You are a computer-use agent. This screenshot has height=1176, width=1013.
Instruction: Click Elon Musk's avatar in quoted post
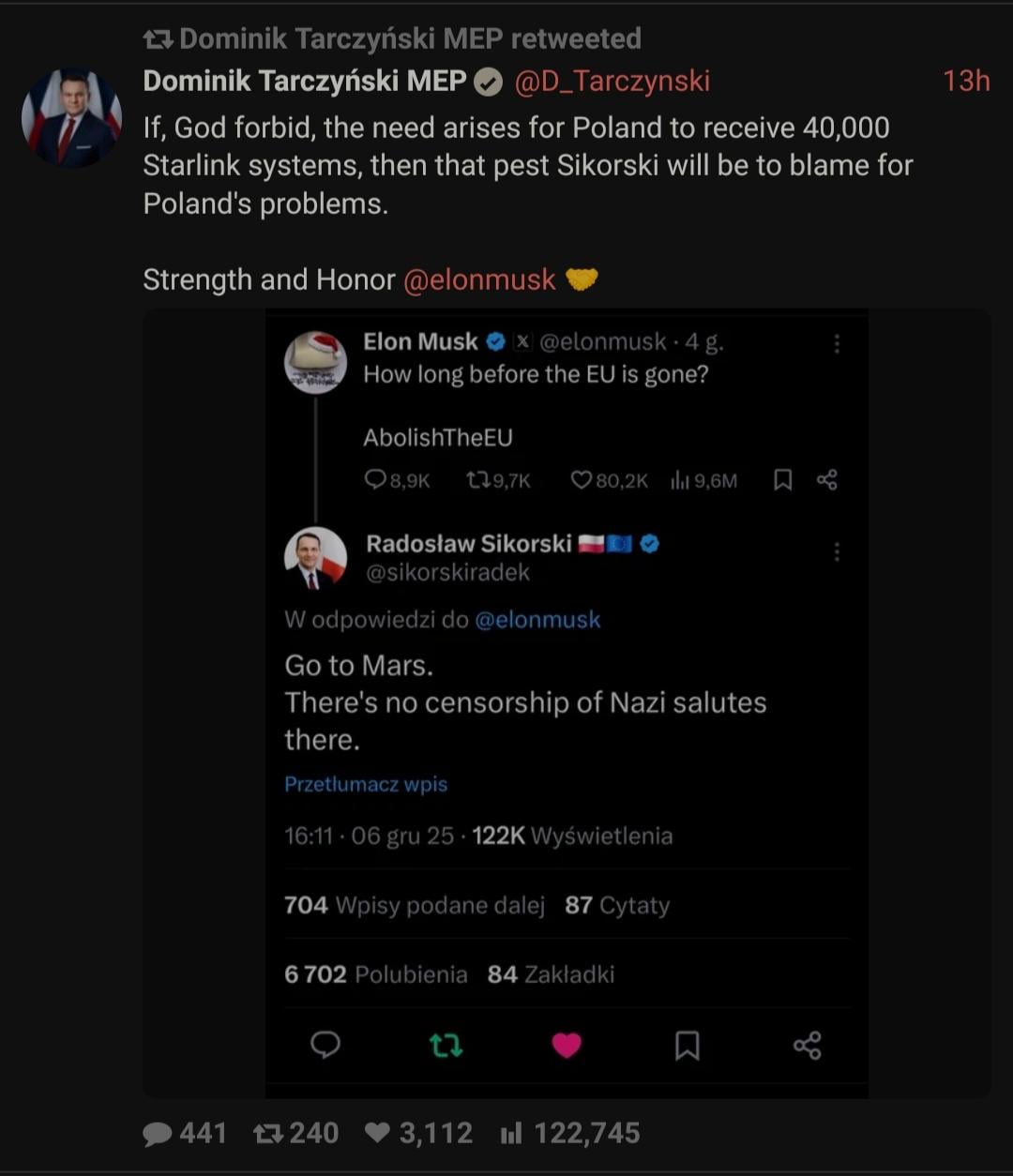pyautogui.click(x=315, y=362)
